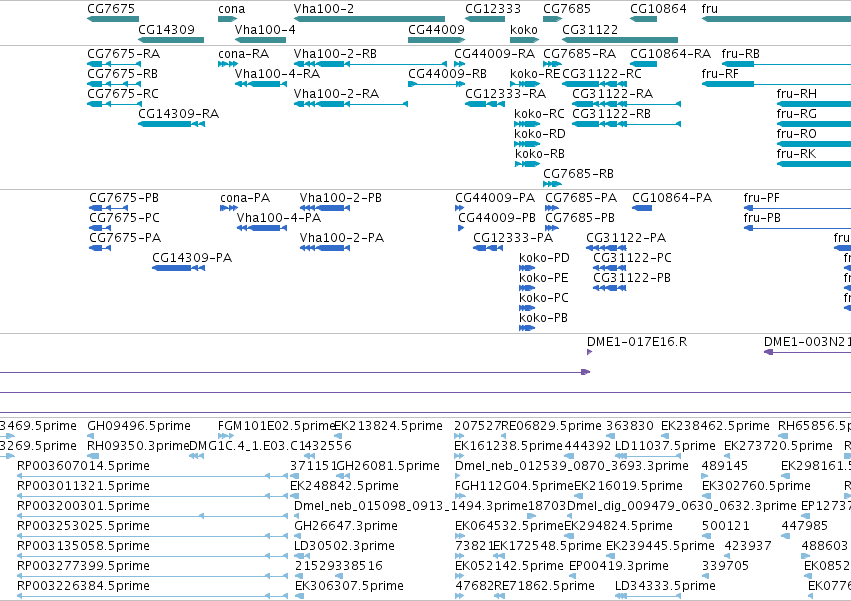Select transcript fru-RK
Image resolution: width=851 pixels, height=601 pixels.
pyautogui.click(x=814, y=164)
